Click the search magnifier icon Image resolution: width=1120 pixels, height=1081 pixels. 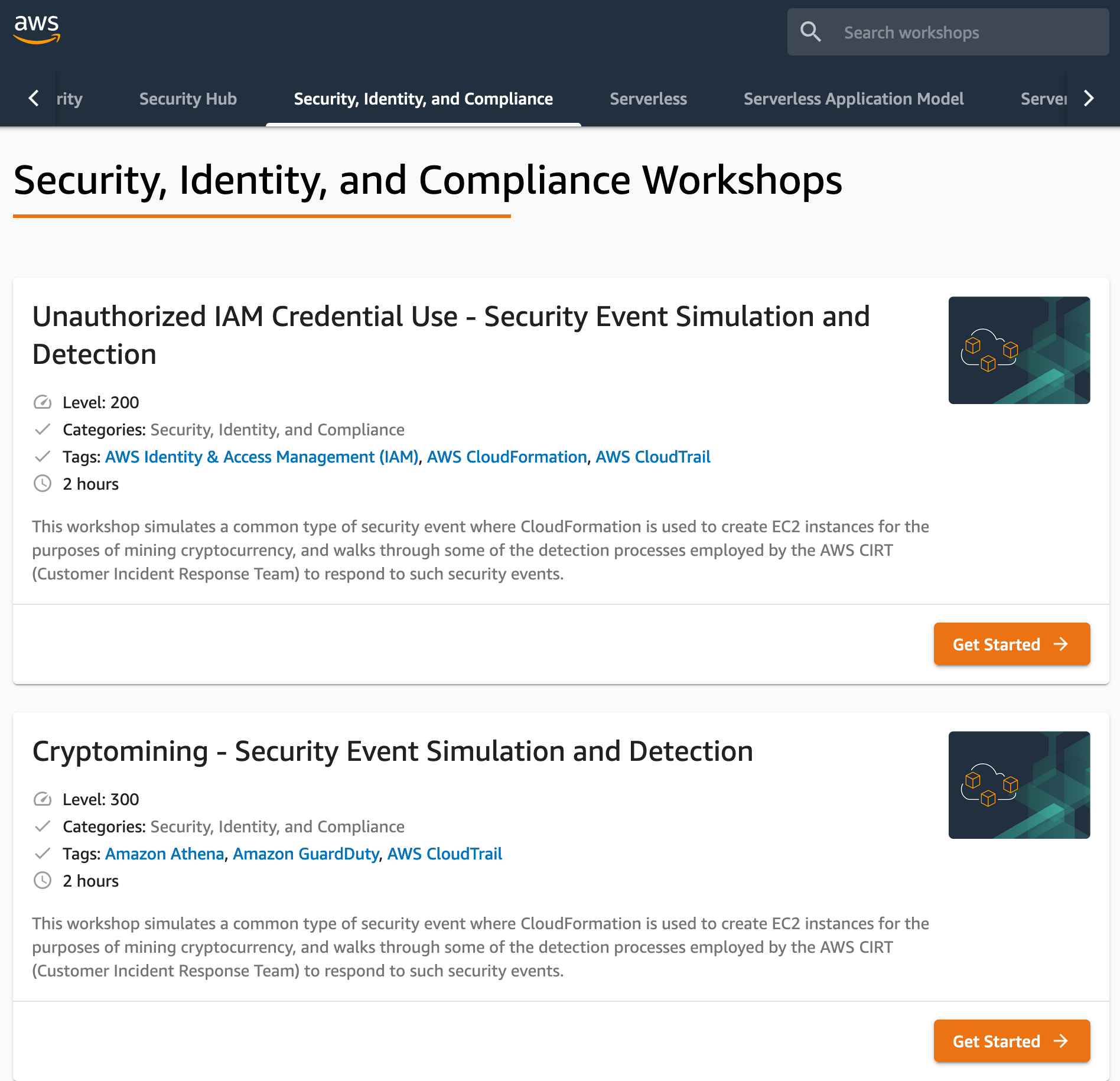[x=810, y=32]
